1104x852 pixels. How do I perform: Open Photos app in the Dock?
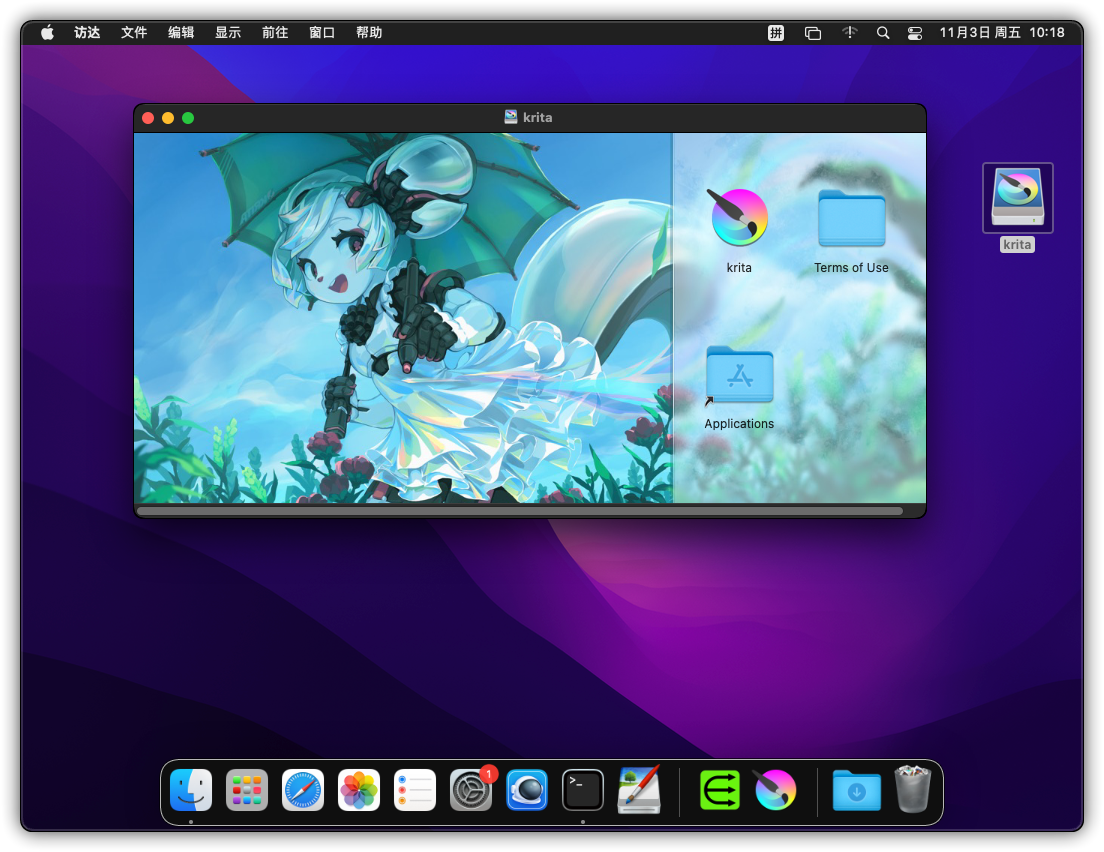(x=358, y=790)
